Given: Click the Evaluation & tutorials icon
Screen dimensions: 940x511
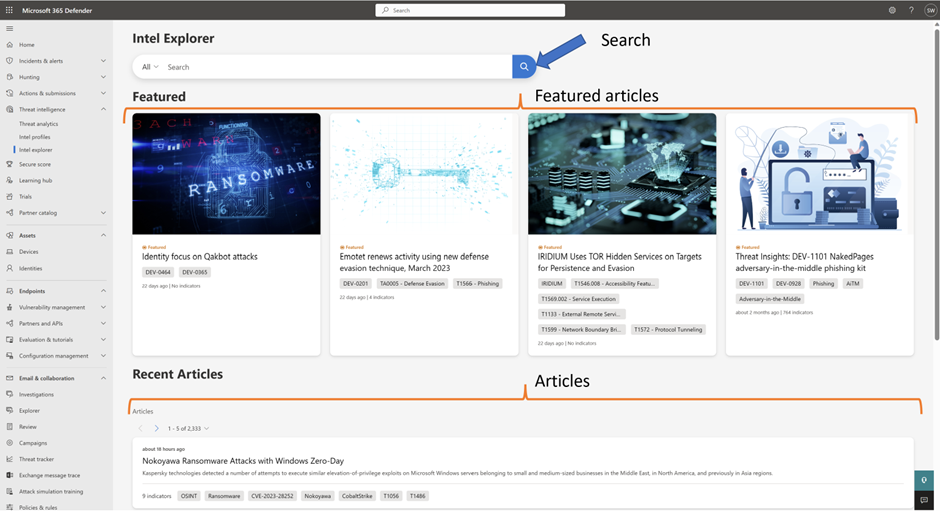Looking at the screenshot, I should (x=10, y=340).
